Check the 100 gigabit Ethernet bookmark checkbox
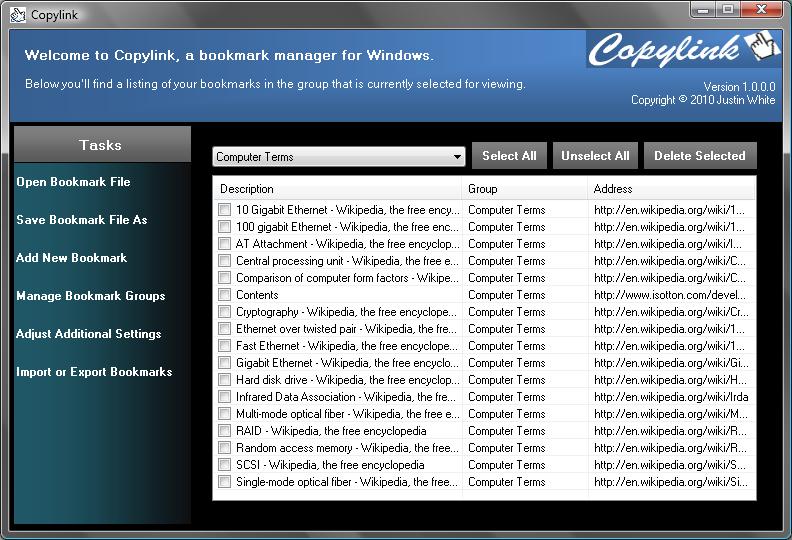 click(224, 227)
